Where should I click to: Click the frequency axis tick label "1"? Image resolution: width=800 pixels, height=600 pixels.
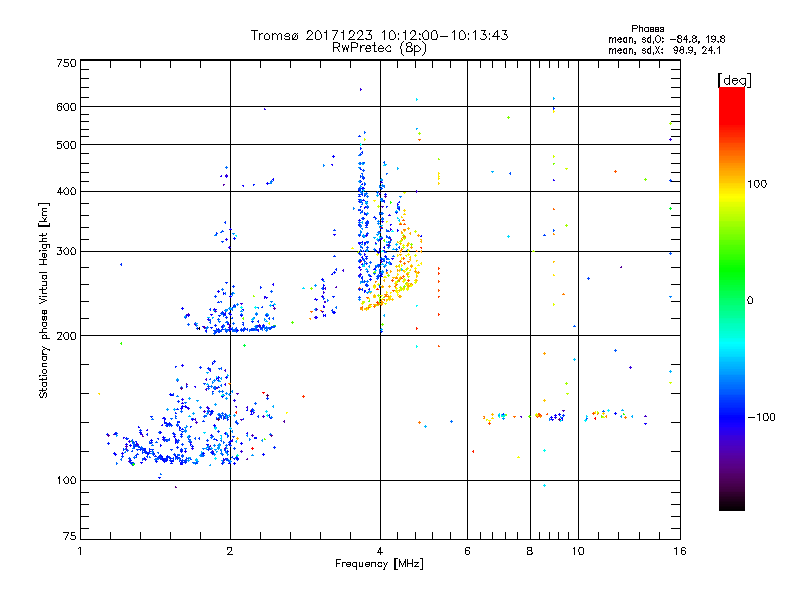(80, 551)
